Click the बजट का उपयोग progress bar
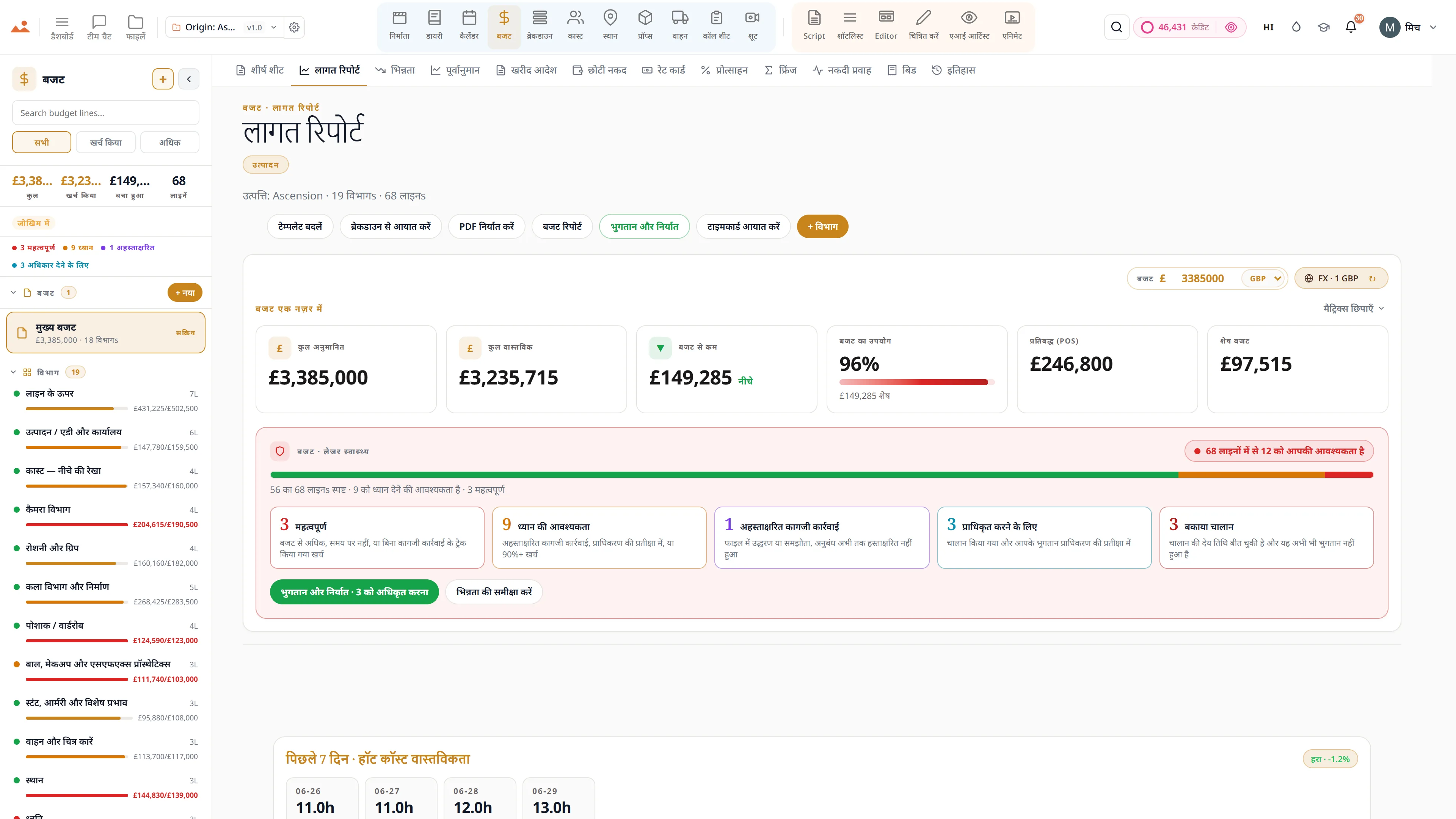This screenshot has height=819, width=1456. point(916,383)
